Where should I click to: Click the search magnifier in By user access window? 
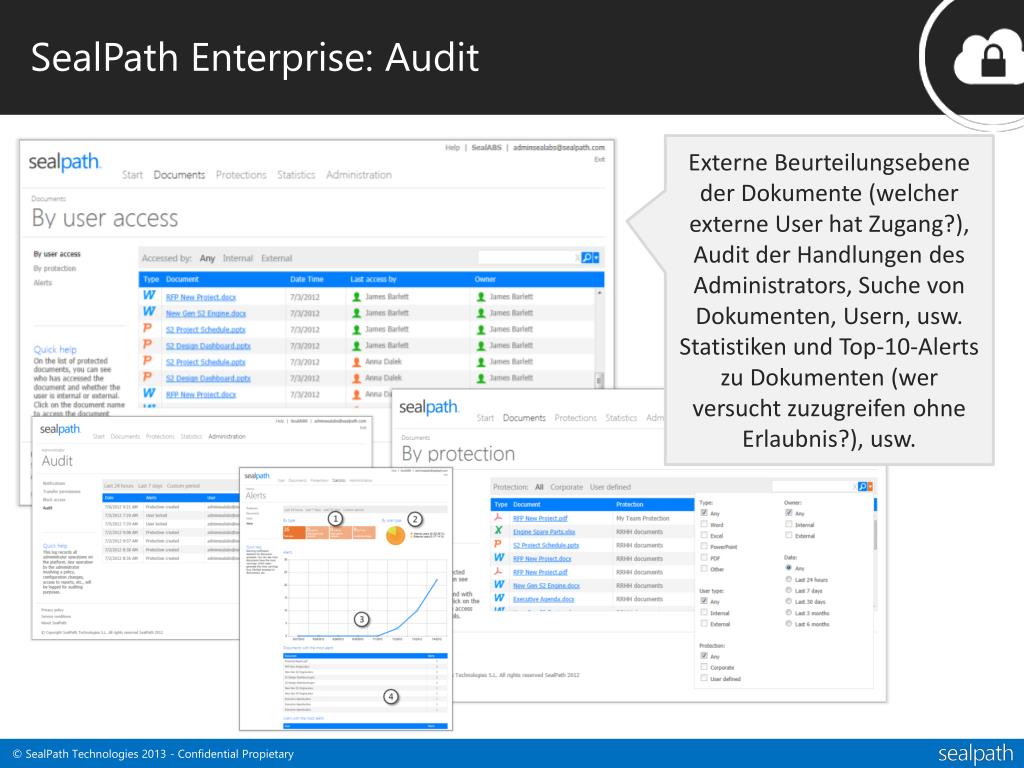coord(586,258)
